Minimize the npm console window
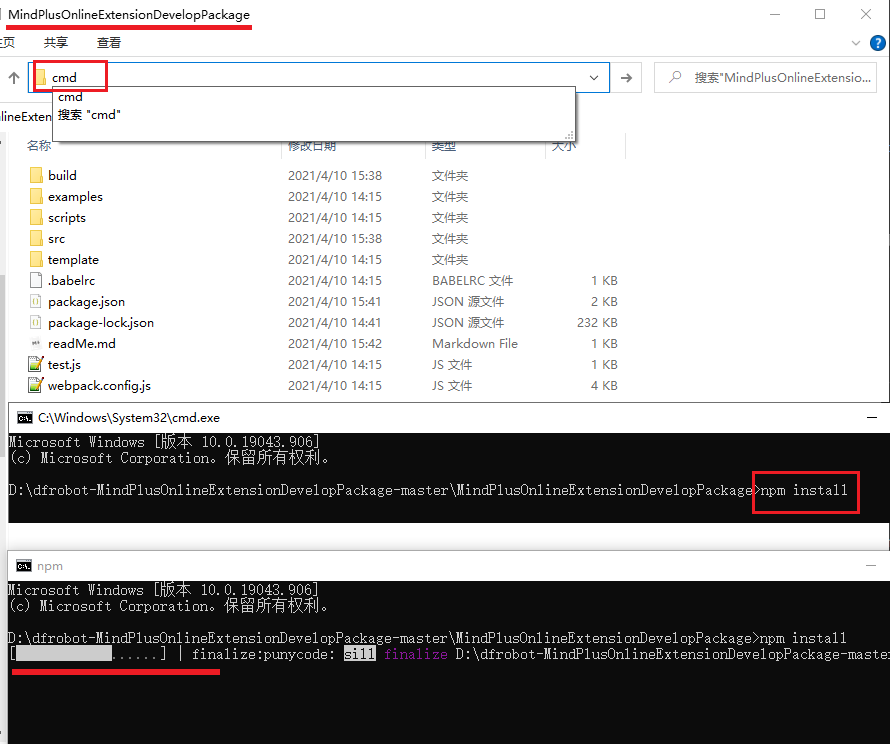The height and width of the screenshot is (744, 890). [871, 566]
